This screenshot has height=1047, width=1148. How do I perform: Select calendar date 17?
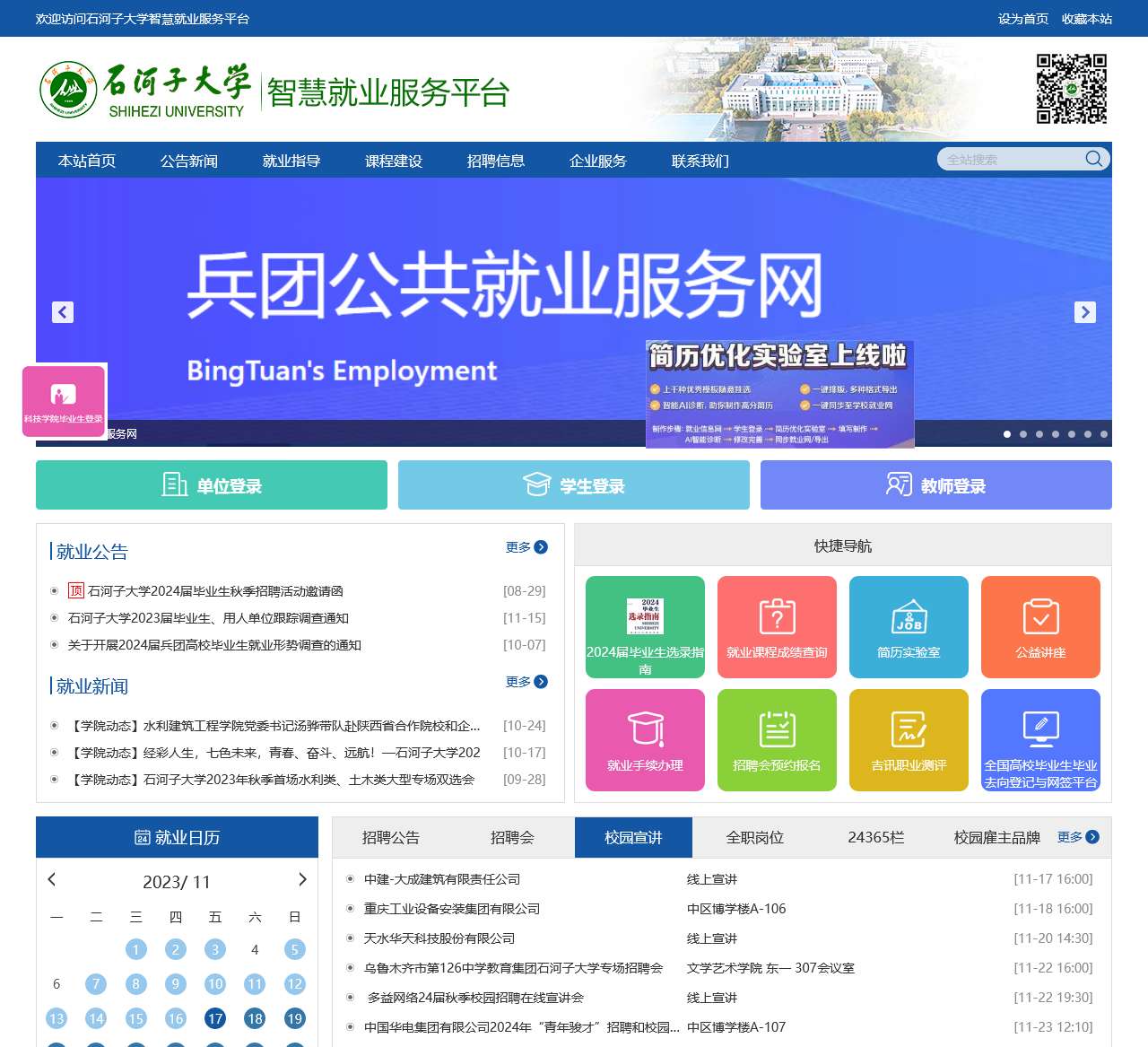(215, 1018)
